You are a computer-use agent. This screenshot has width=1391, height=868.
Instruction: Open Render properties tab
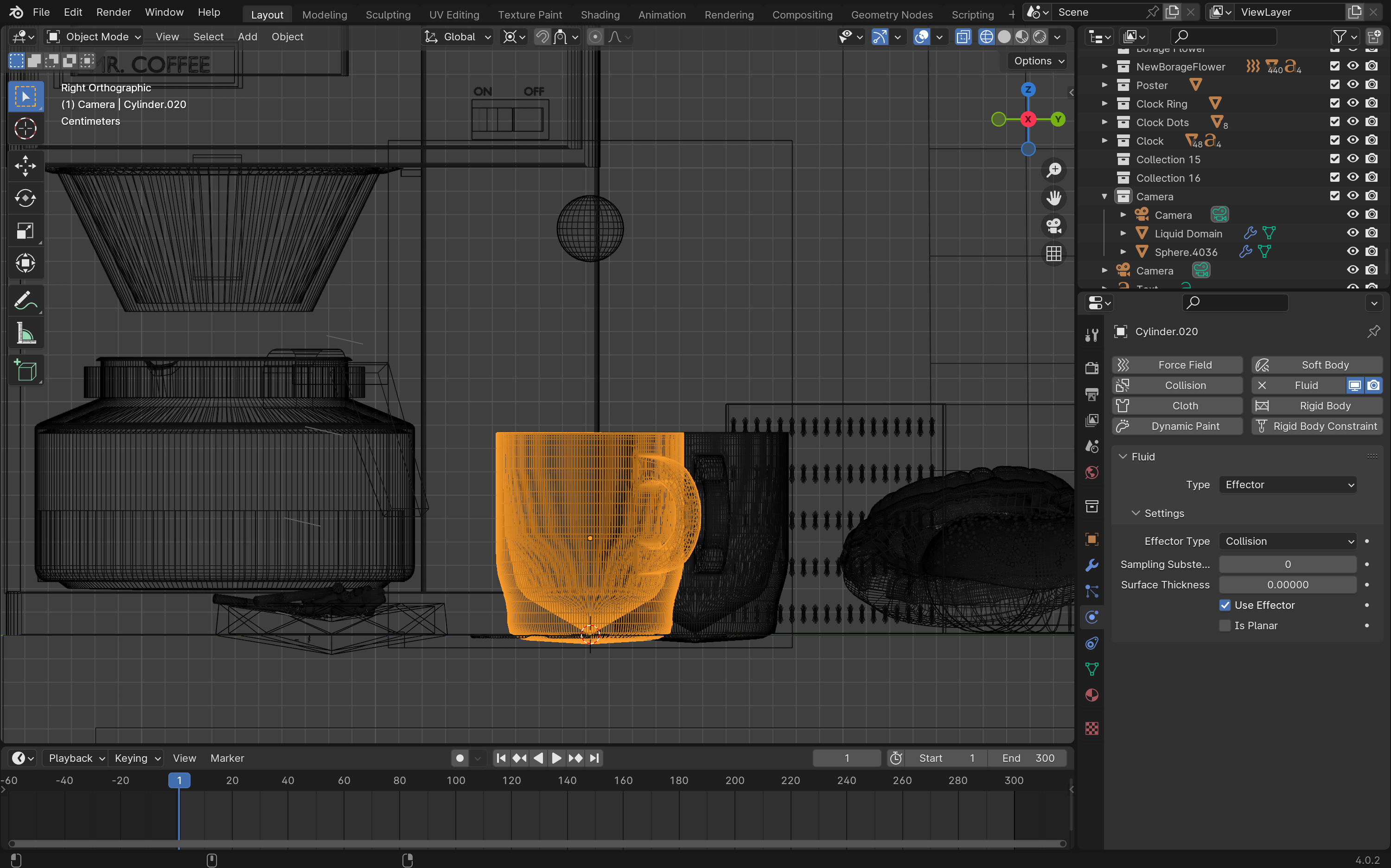pyautogui.click(x=1092, y=368)
